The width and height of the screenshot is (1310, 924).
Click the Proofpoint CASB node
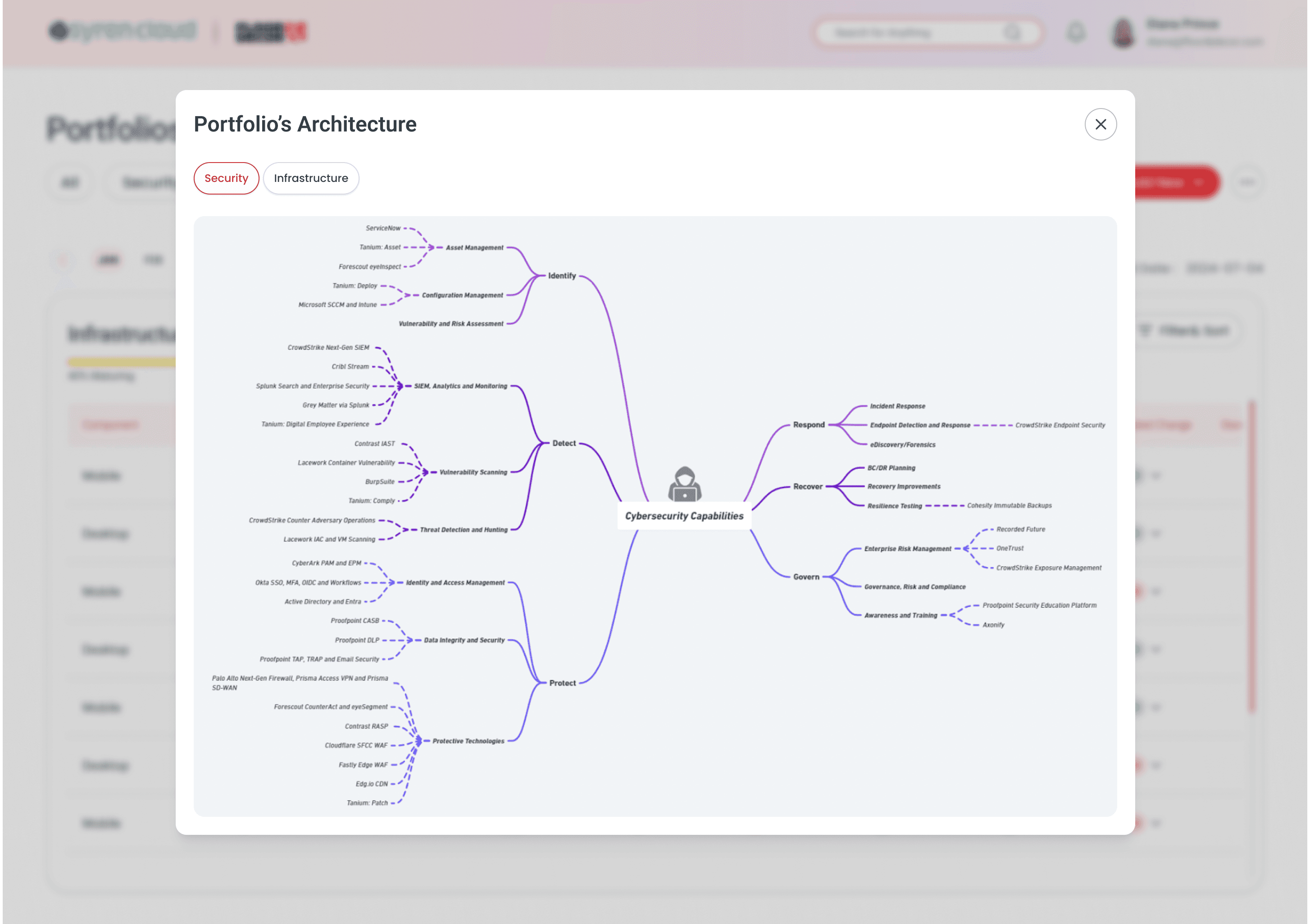point(355,621)
